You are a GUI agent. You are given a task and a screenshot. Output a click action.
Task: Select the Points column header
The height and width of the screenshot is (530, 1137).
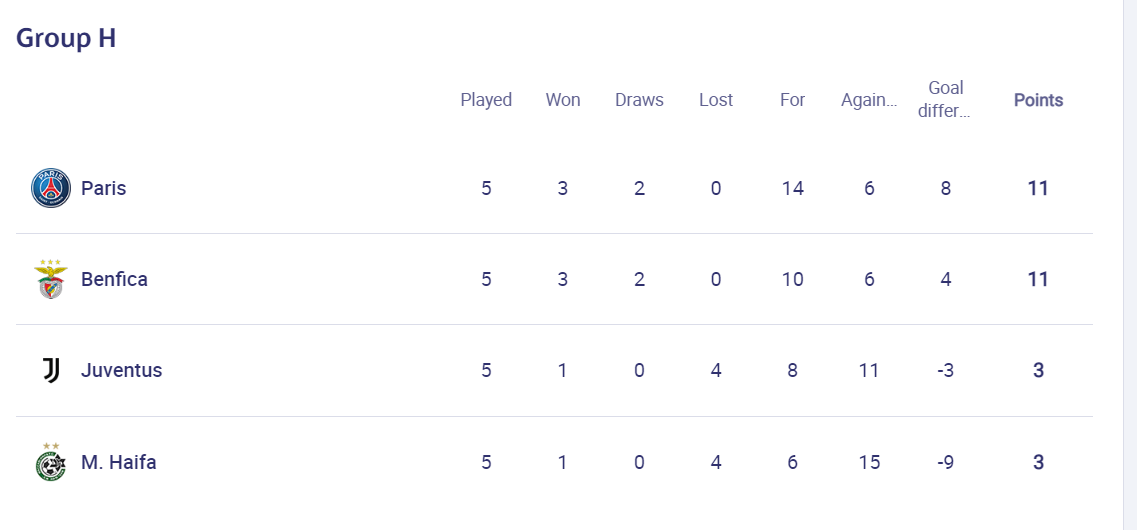click(1038, 100)
